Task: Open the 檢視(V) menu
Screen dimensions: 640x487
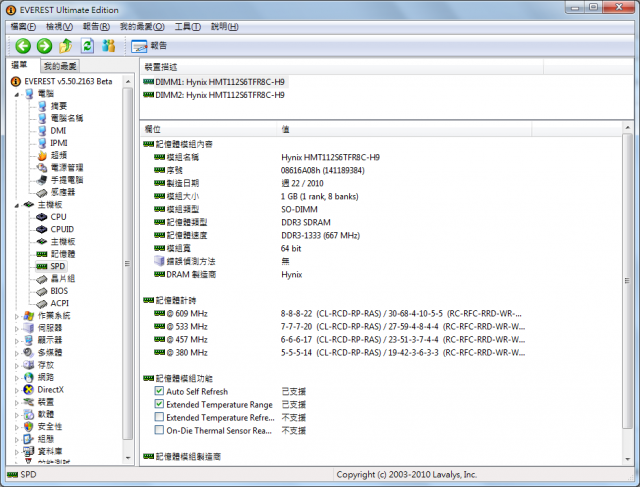Action: [59, 27]
